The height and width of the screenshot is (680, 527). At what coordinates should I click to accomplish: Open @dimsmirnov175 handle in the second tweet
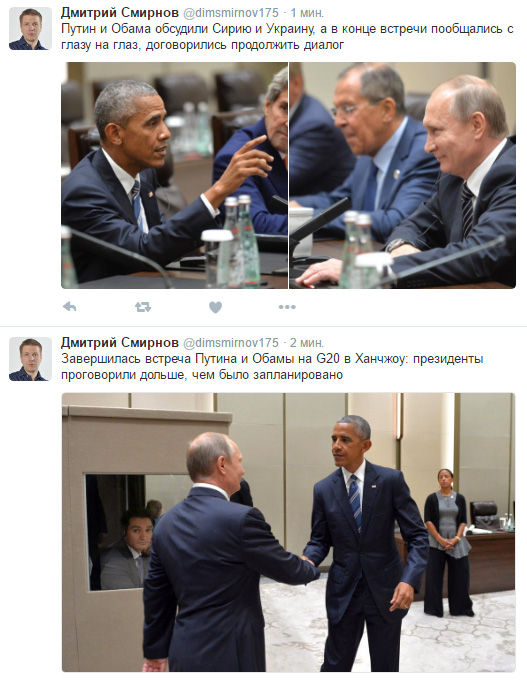231,343
